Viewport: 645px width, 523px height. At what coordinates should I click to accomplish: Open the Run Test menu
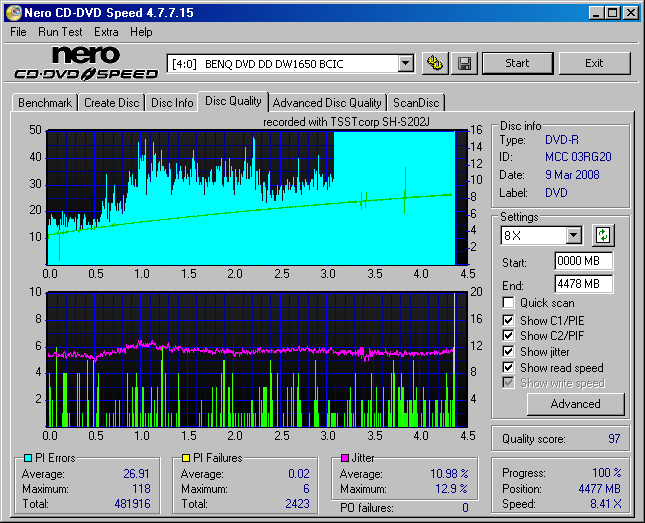pyautogui.click(x=60, y=32)
